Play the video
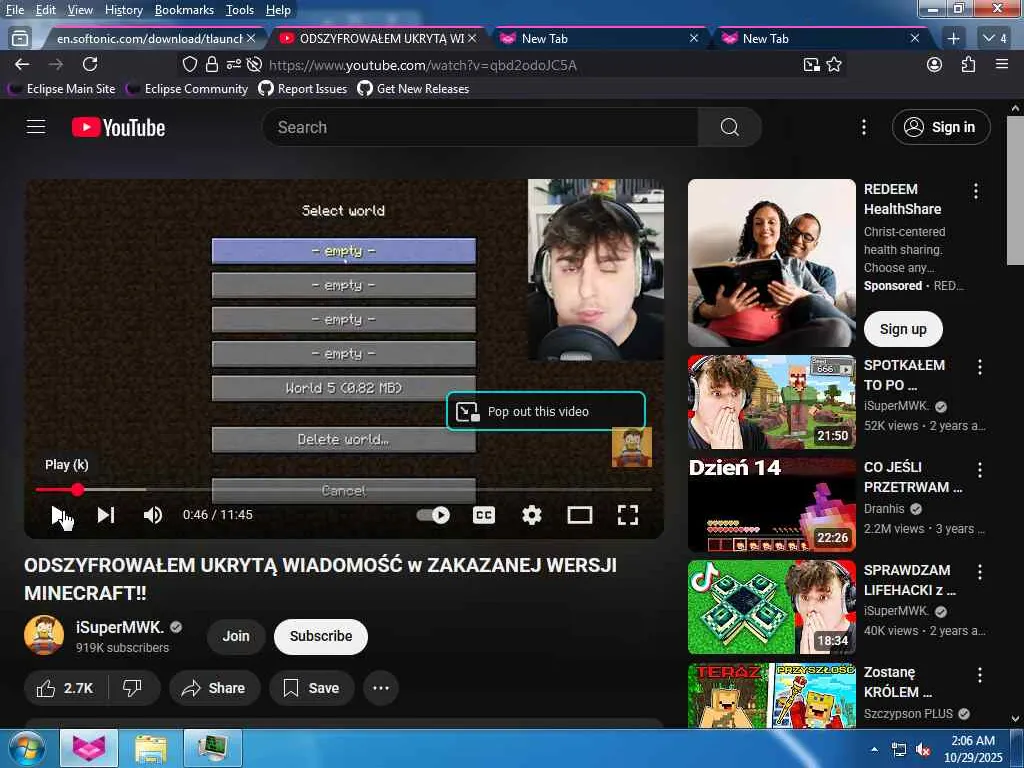 click(58, 515)
